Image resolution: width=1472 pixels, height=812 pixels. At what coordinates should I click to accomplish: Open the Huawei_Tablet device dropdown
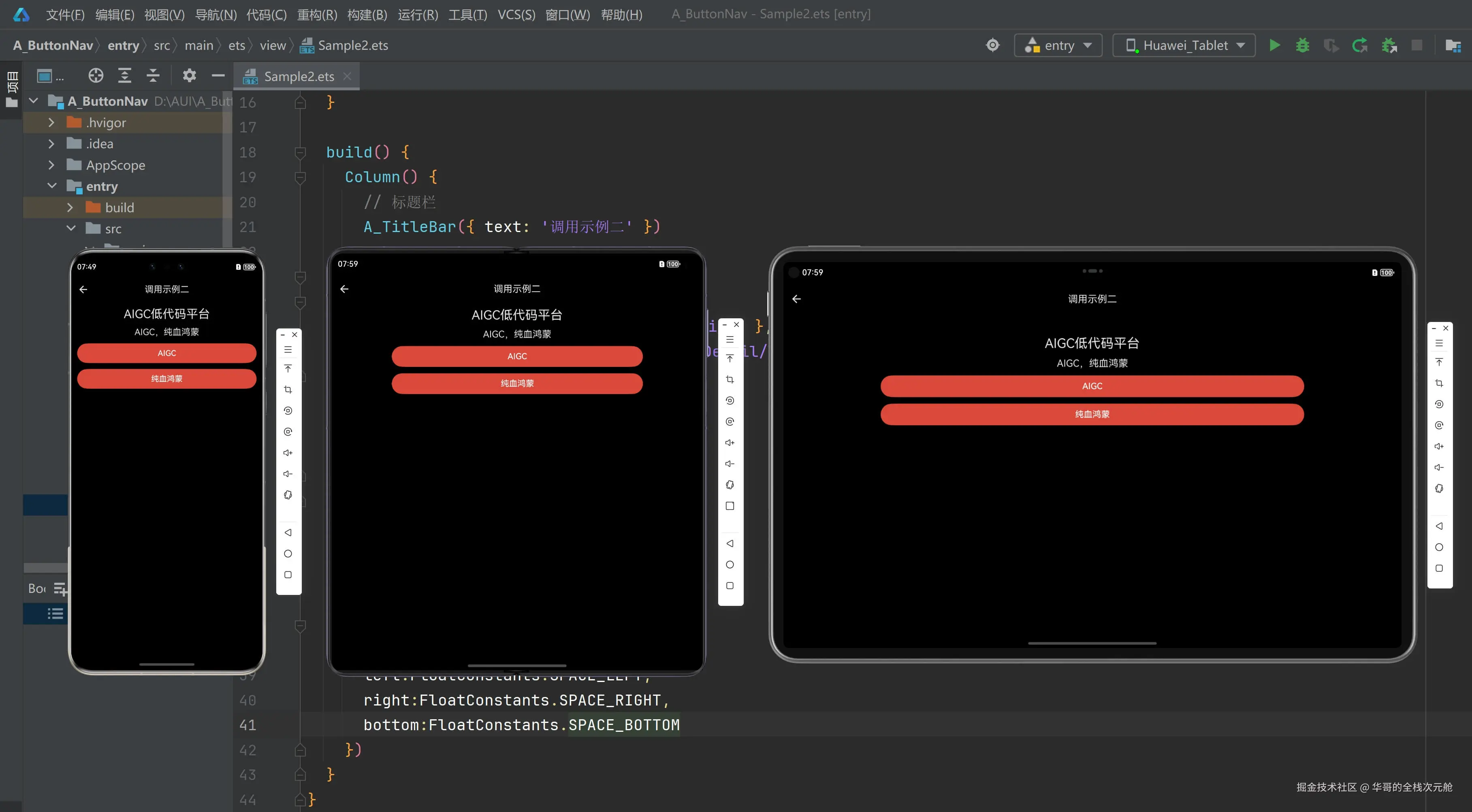1184,45
